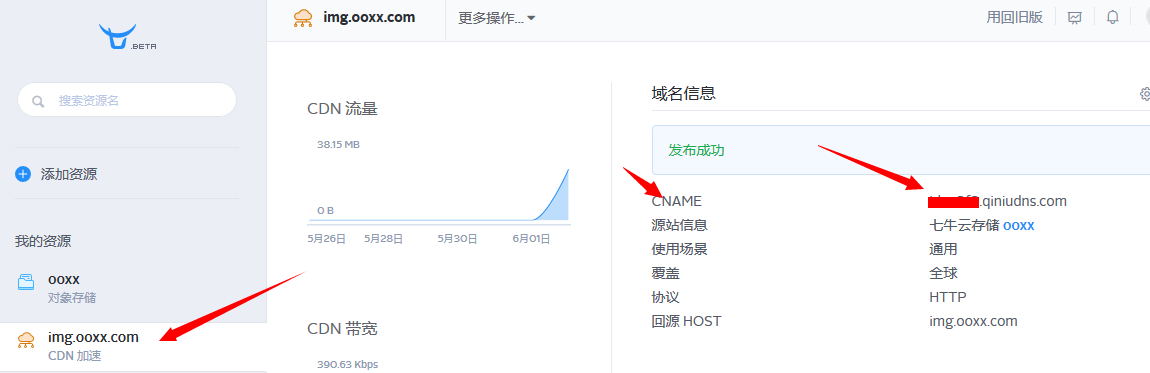Click the cloud icon in header title
This screenshot has height=373, width=1150.
[x=303, y=18]
